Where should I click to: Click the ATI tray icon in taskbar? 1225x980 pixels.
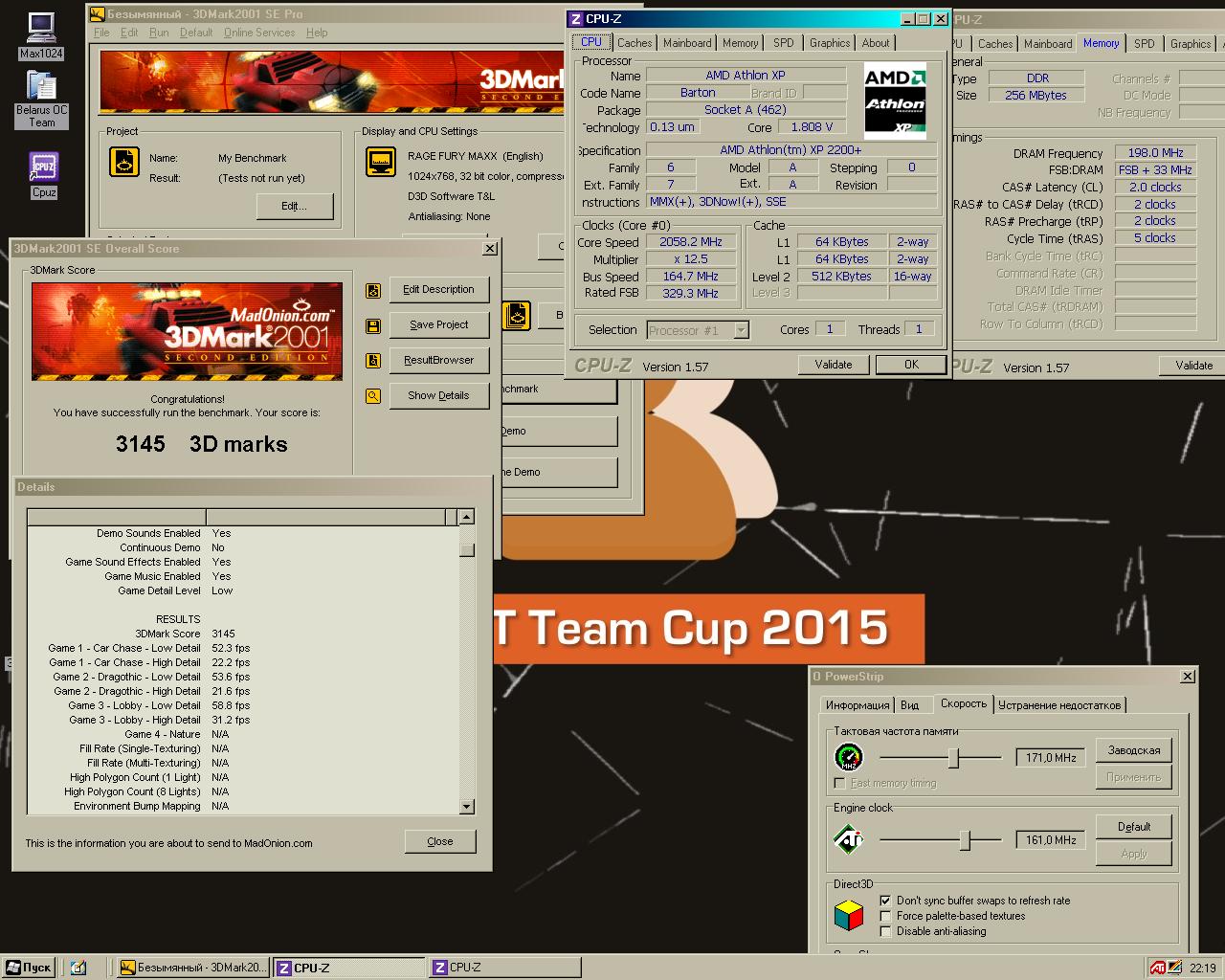(1158, 968)
